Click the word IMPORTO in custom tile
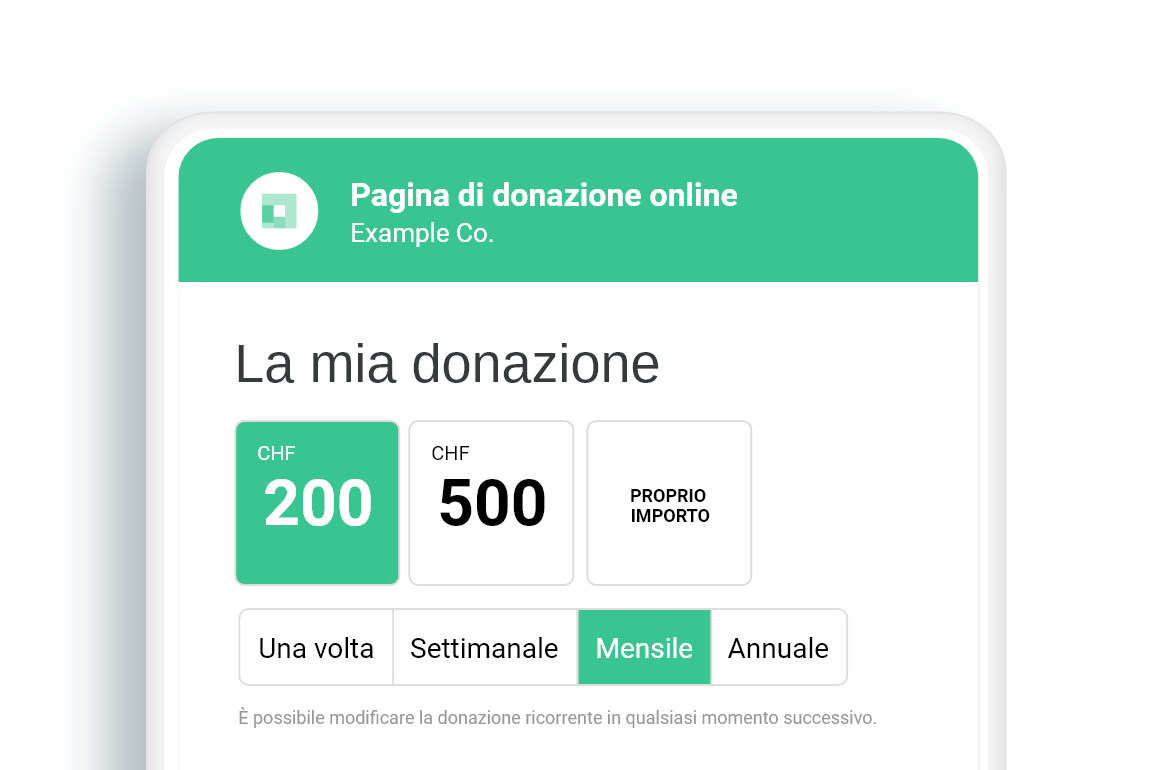 [670, 516]
